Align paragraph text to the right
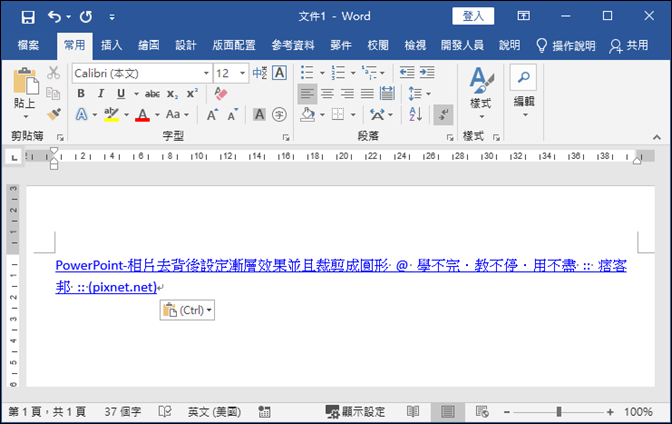The image size is (672, 424). pyautogui.click(x=347, y=93)
